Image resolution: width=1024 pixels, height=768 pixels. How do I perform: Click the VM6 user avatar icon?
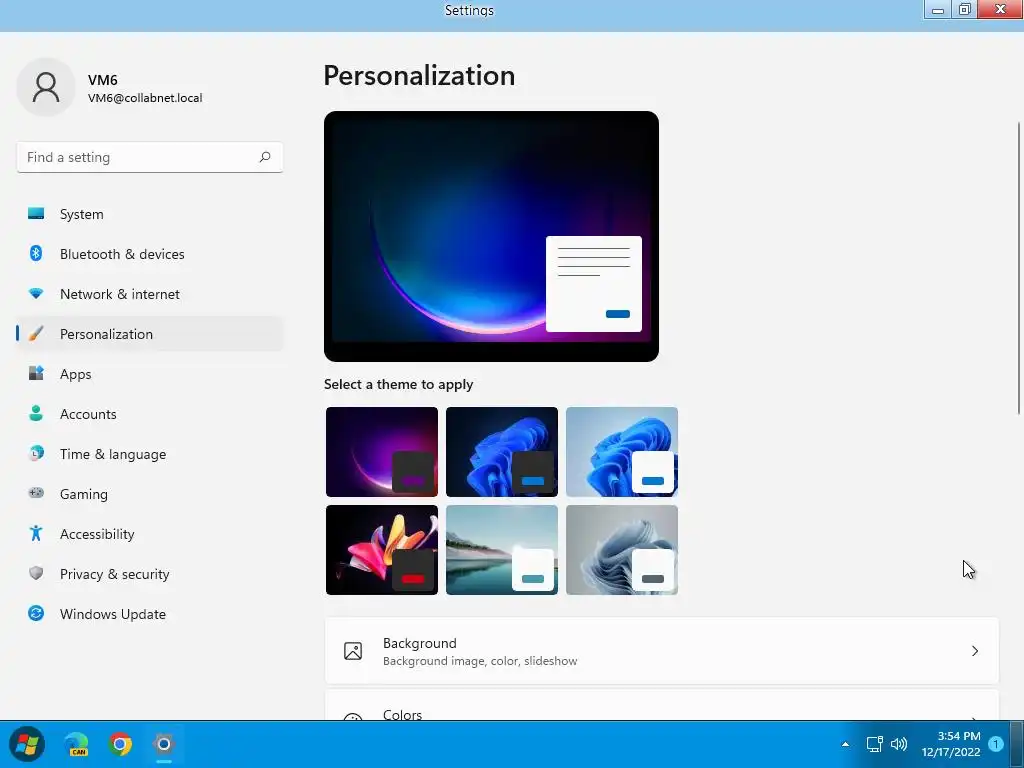[46, 87]
